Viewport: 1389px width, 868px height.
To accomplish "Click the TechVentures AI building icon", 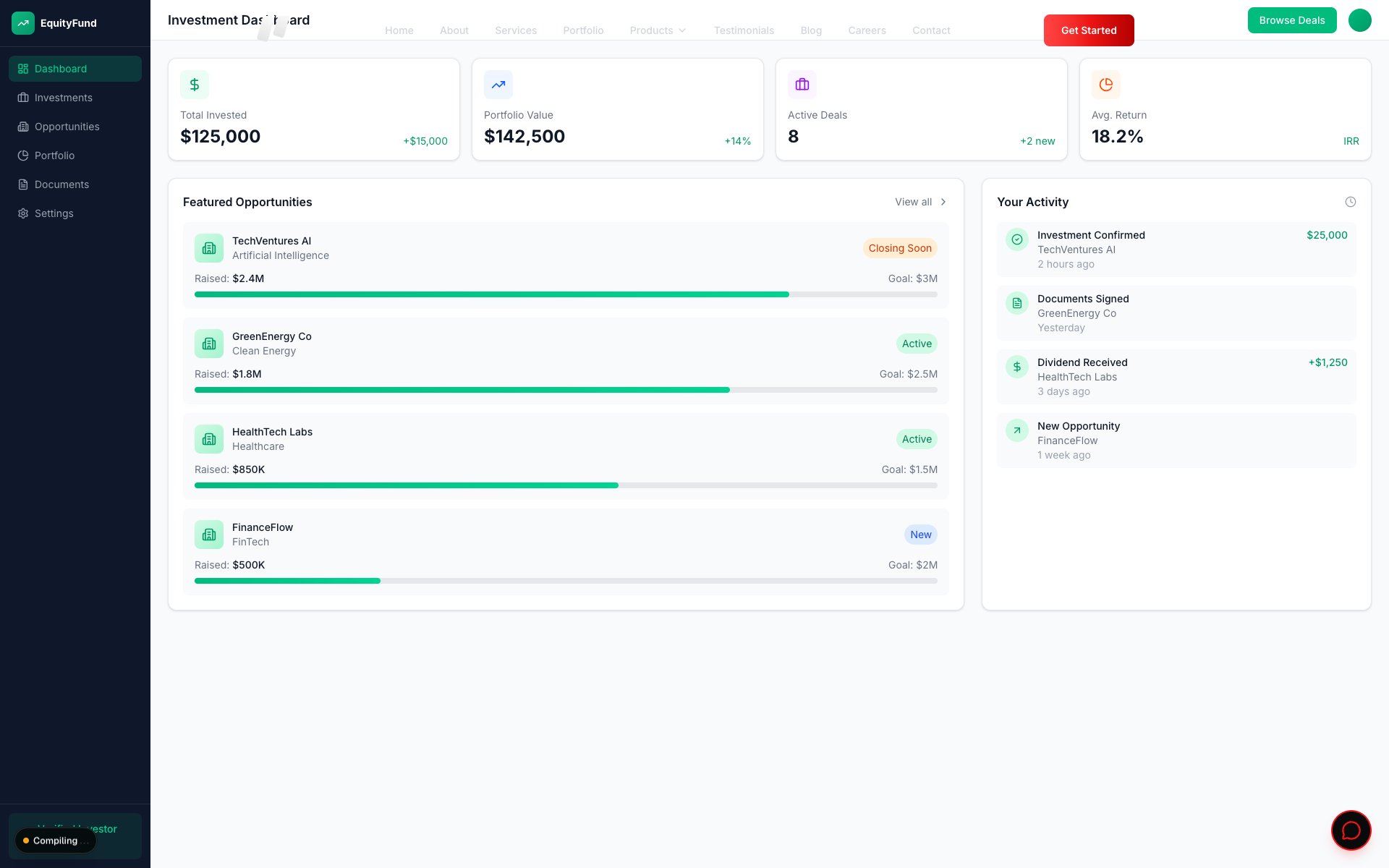I will click(209, 248).
